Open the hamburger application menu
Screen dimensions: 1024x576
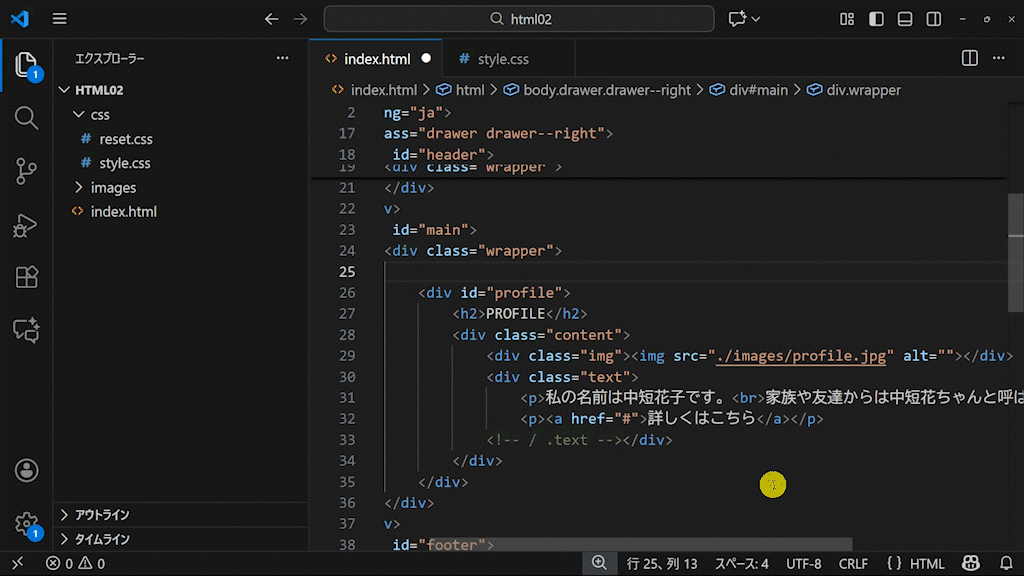[59, 19]
